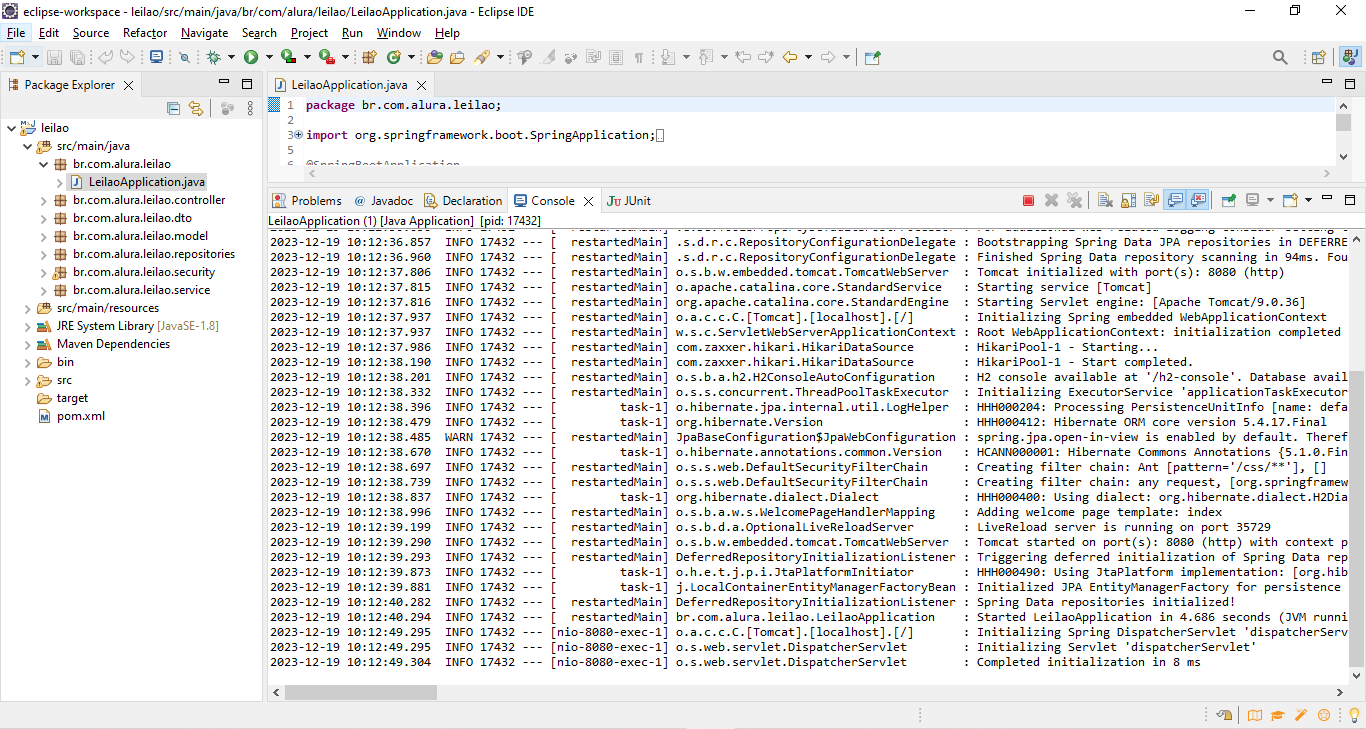Click the Clear Console icon
Screen dimensions: 1366x729
[x=1104, y=200]
